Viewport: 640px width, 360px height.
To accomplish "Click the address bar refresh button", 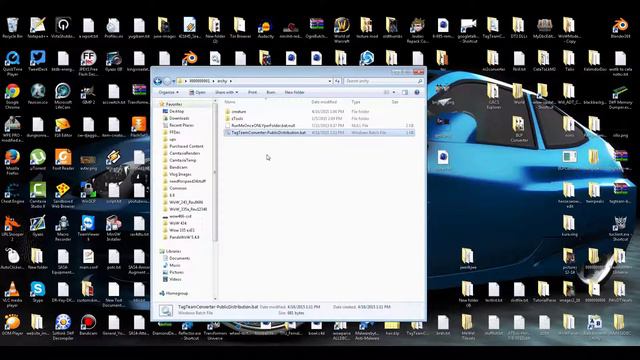I will point(338,81).
